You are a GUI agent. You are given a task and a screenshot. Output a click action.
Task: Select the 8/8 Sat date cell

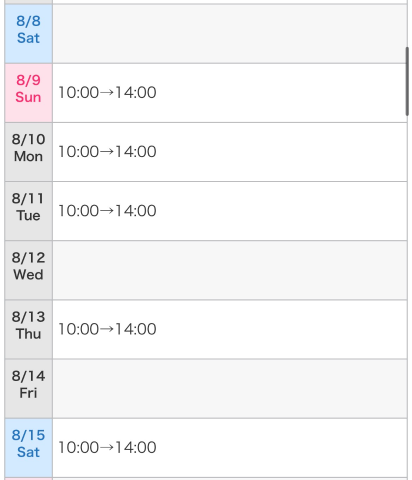click(29, 33)
